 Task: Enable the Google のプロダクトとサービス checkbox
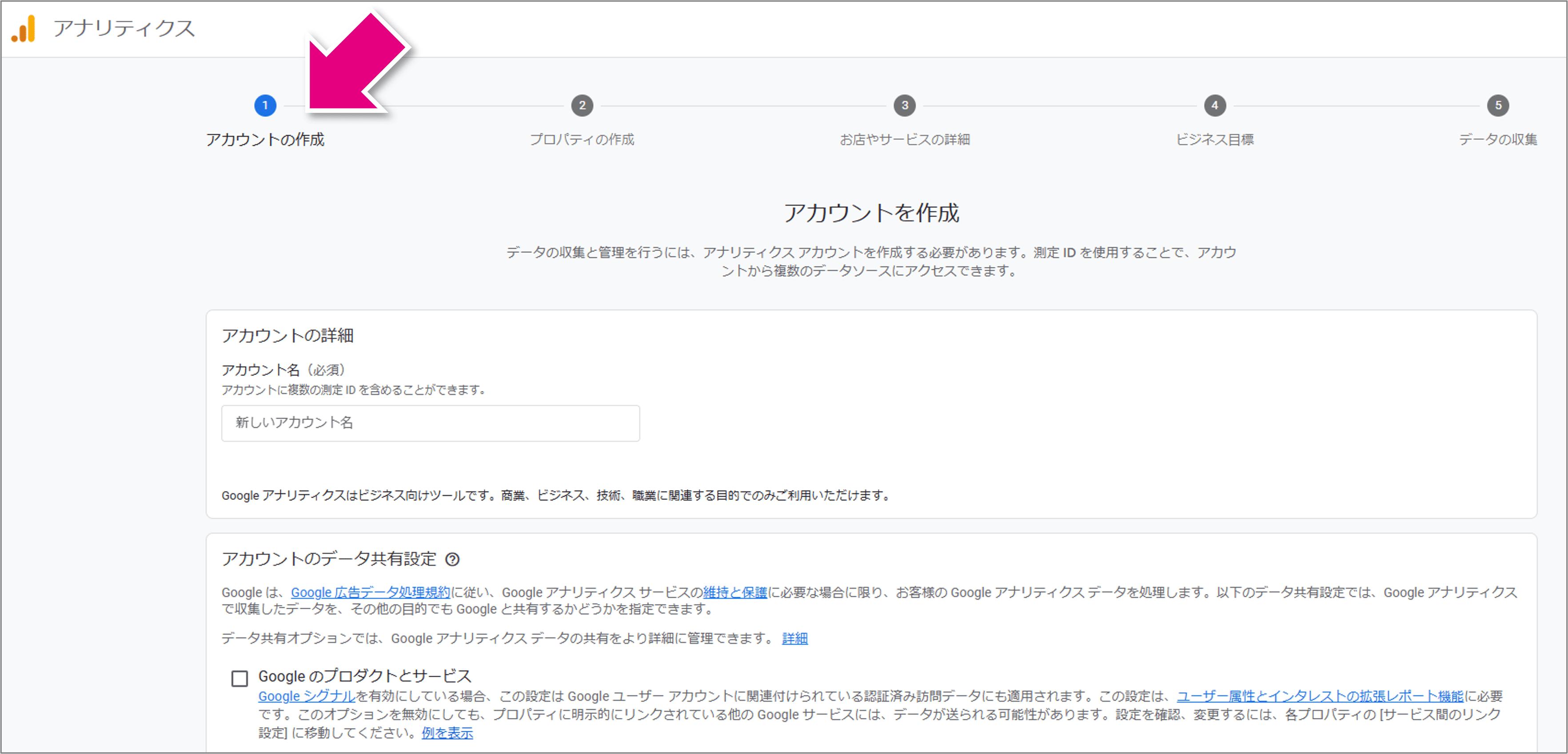pyautogui.click(x=240, y=678)
